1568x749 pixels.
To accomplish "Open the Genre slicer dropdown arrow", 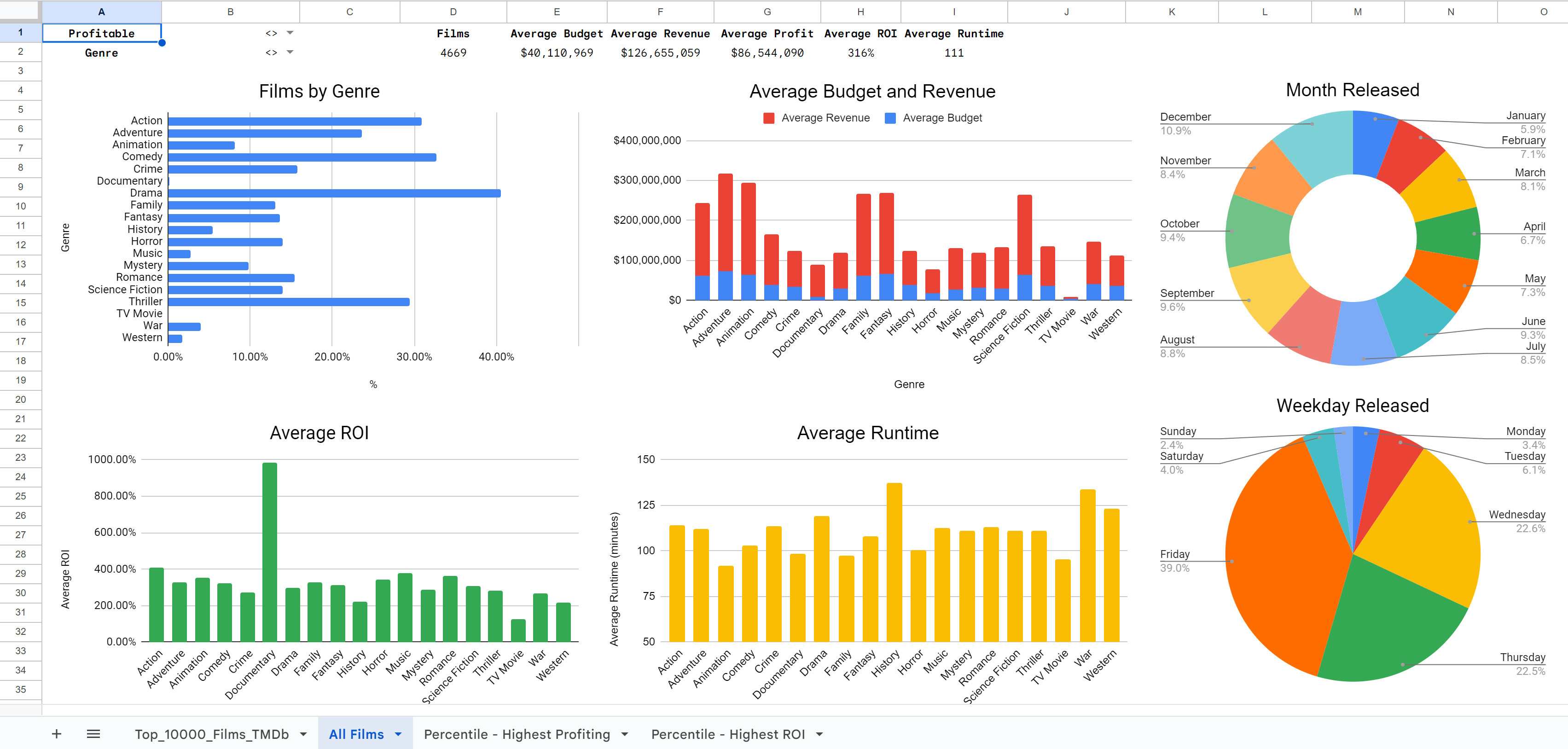I will click(x=291, y=52).
